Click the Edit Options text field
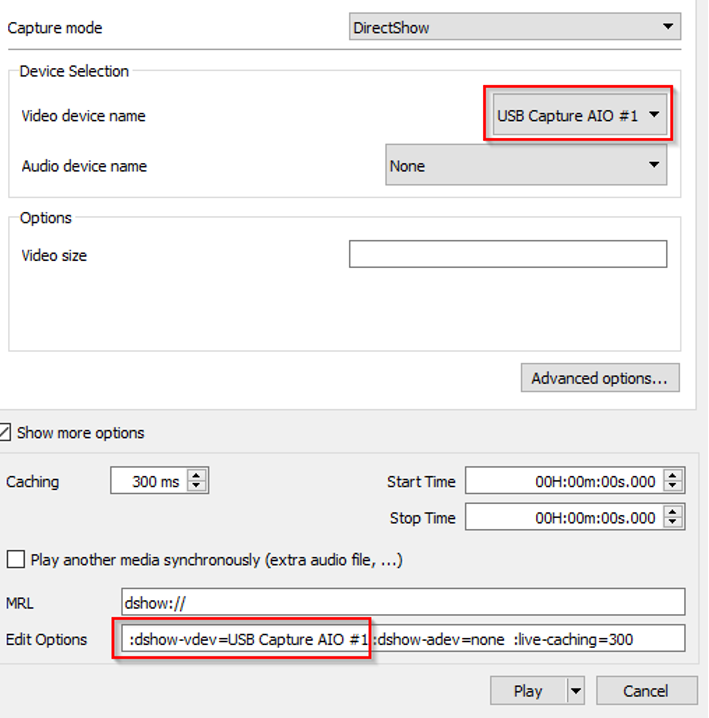 [402, 639]
